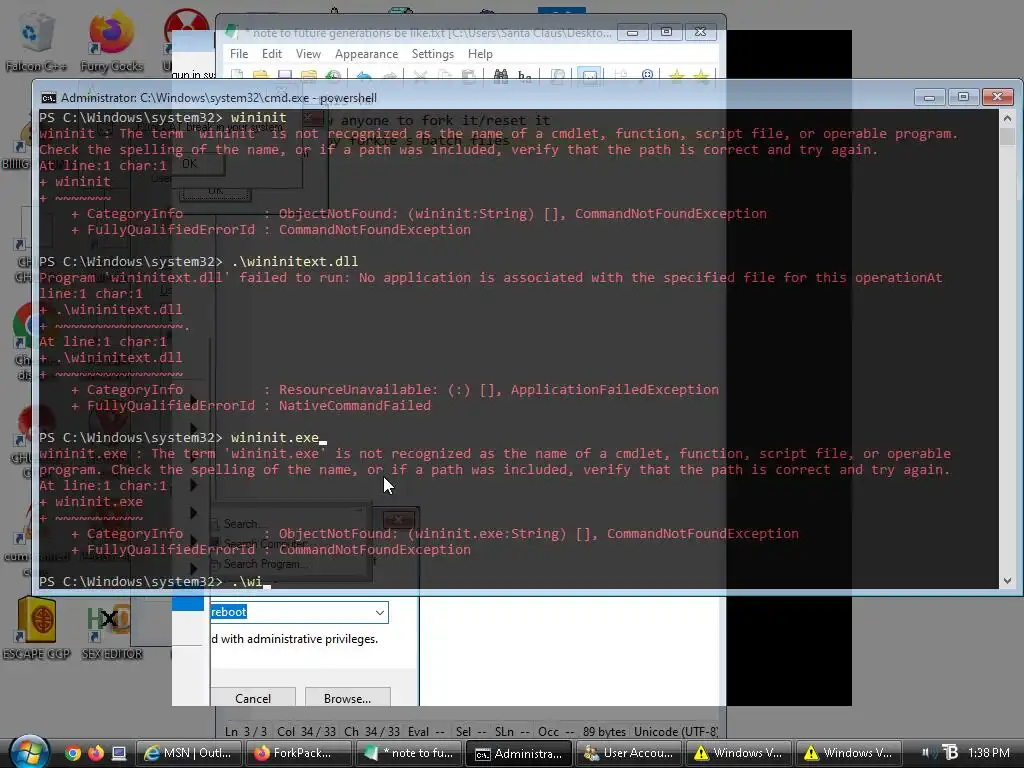Click the '.\wininitext.dll' command prompt line
Image resolution: width=1024 pixels, height=768 pixels.
pos(199,261)
